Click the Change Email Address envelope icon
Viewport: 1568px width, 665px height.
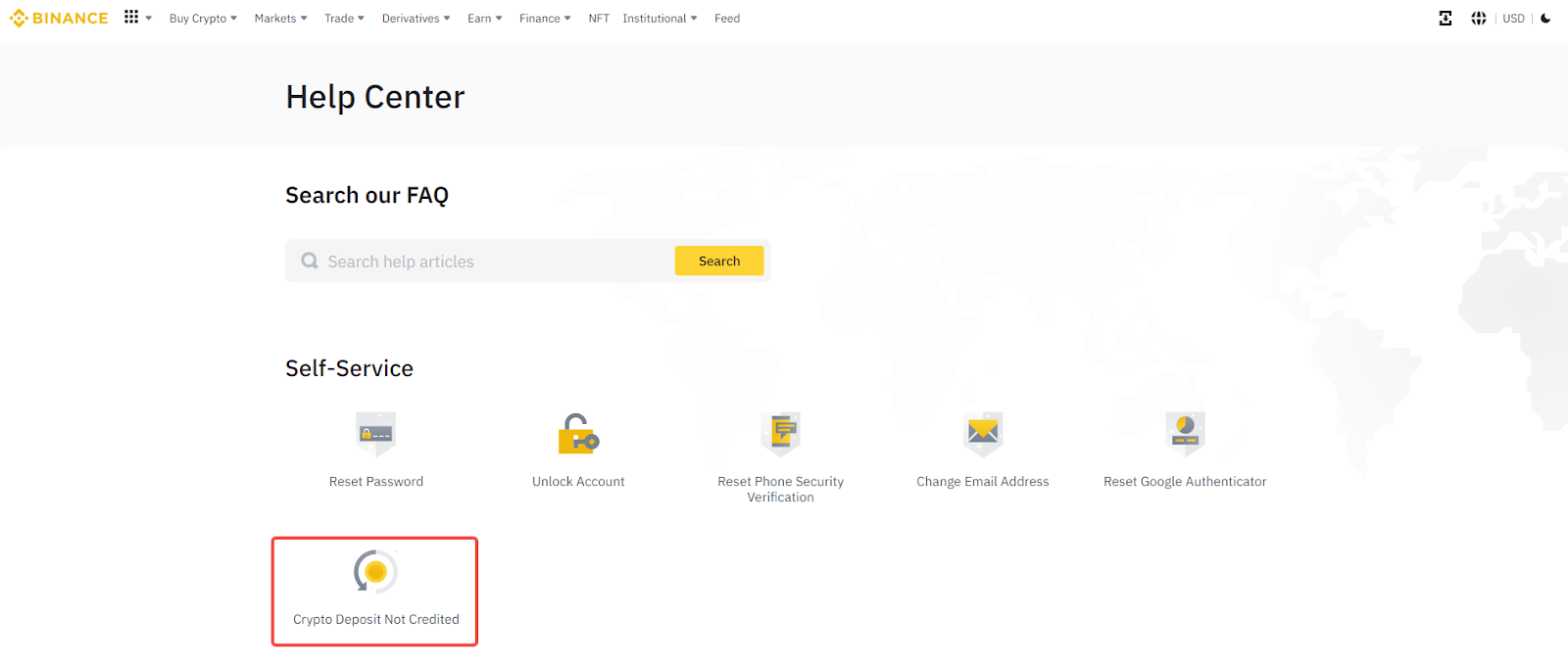tap(983, 433)
